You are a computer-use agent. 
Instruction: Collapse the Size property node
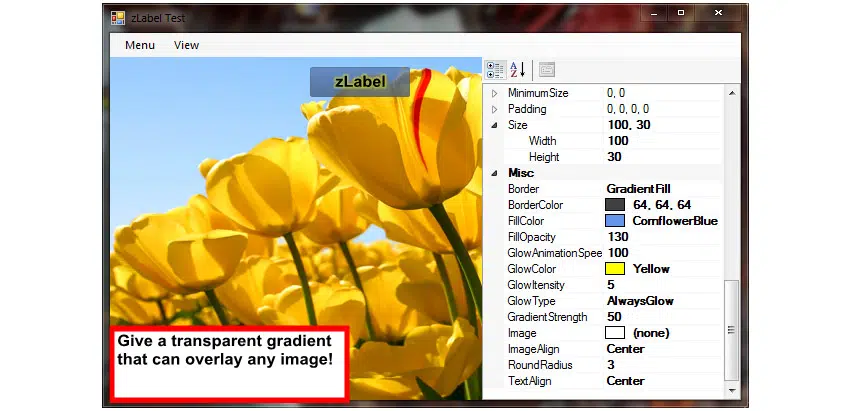click(x=494, y=125)
